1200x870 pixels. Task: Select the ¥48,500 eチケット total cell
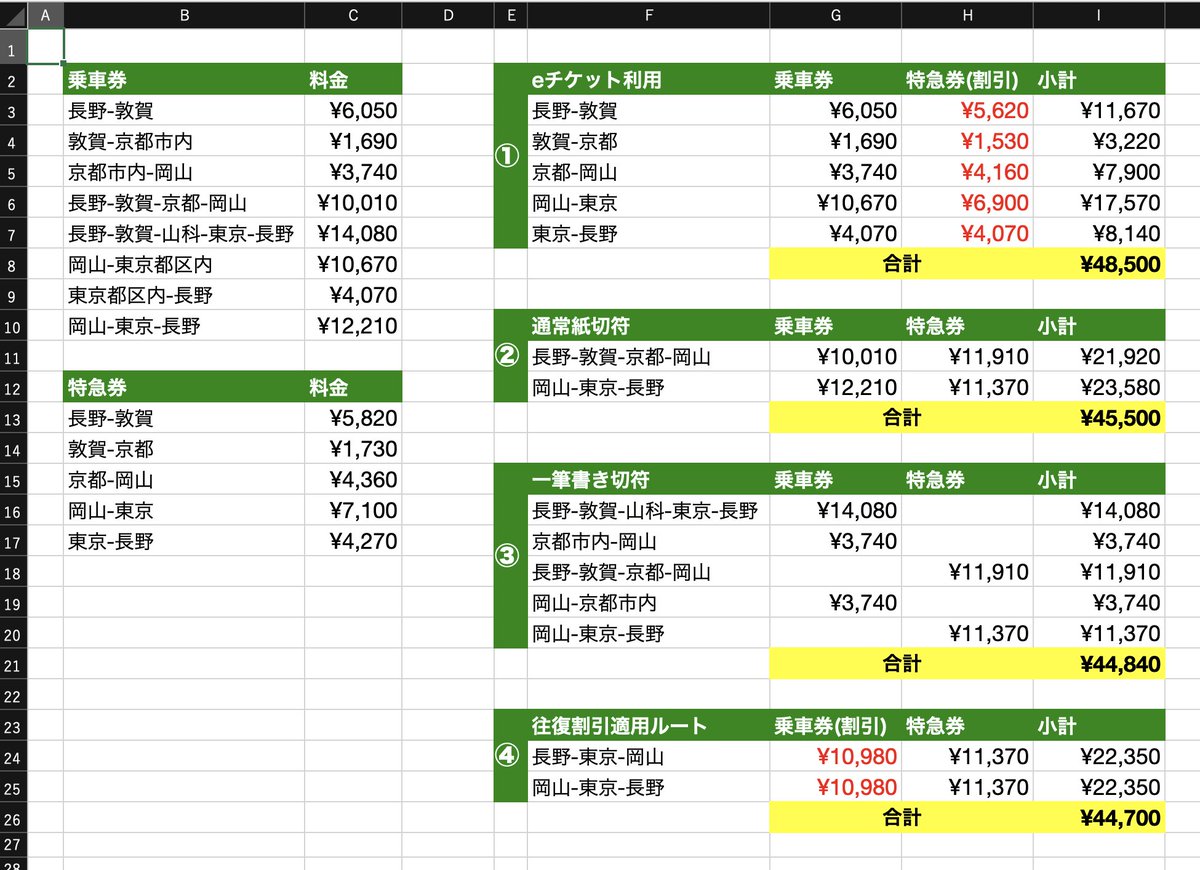coord(1097,264)
